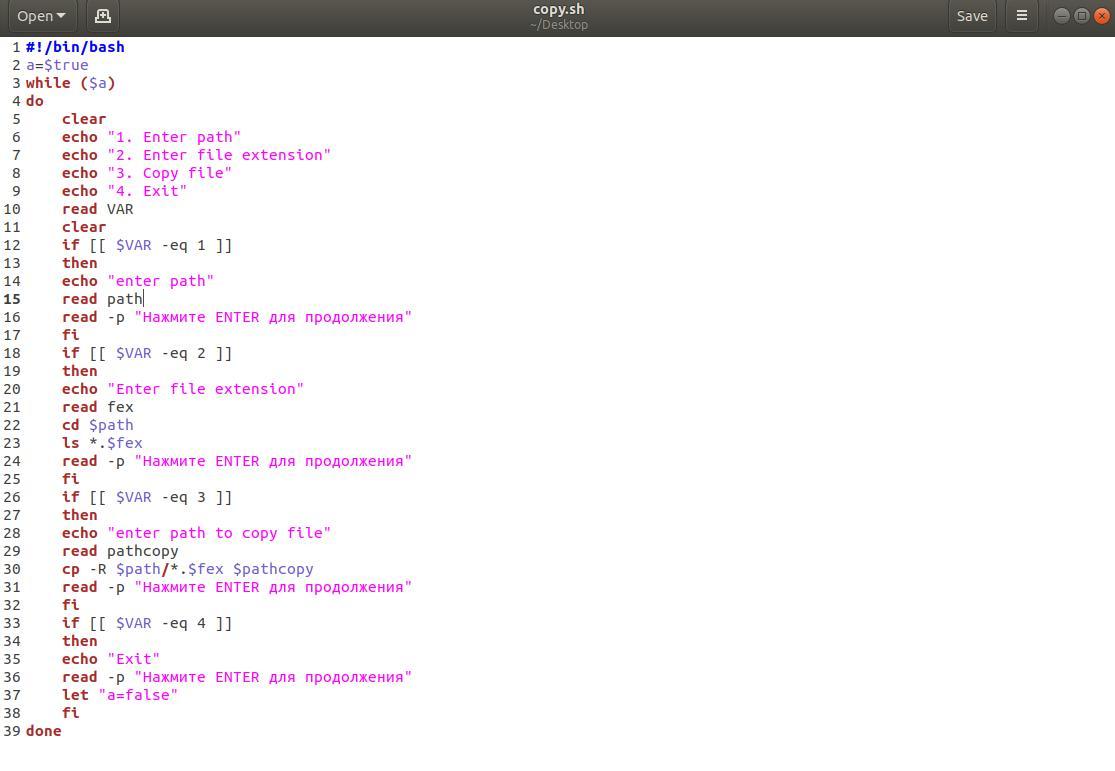Viewport: 1115px width, 771px height.
Task: Click the 'cp -R $path/*.$fex $pathcopy' line
Action: (188, 570)
